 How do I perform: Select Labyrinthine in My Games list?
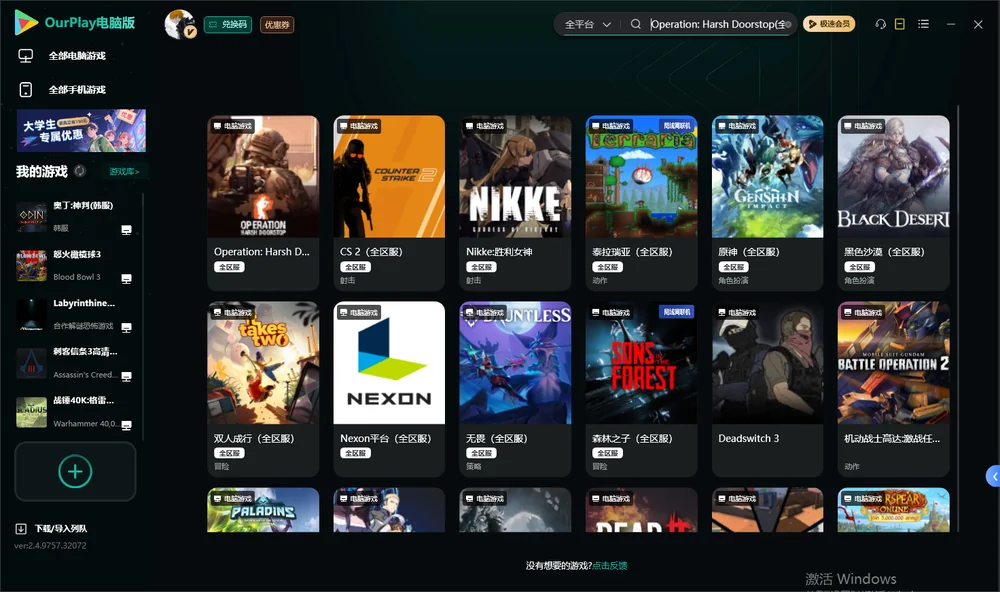(75, 314)
